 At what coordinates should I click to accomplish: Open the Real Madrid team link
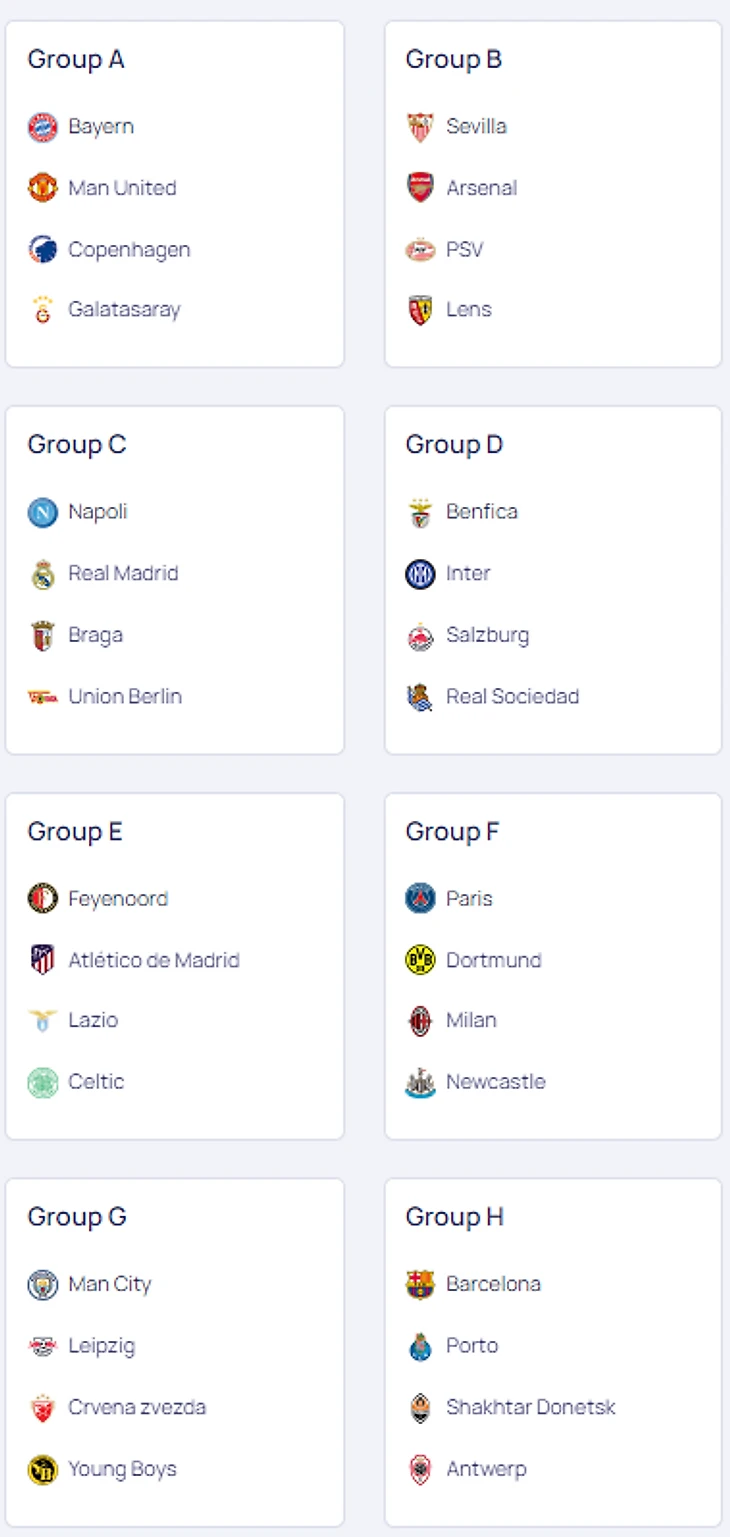[x=123, y=573]
